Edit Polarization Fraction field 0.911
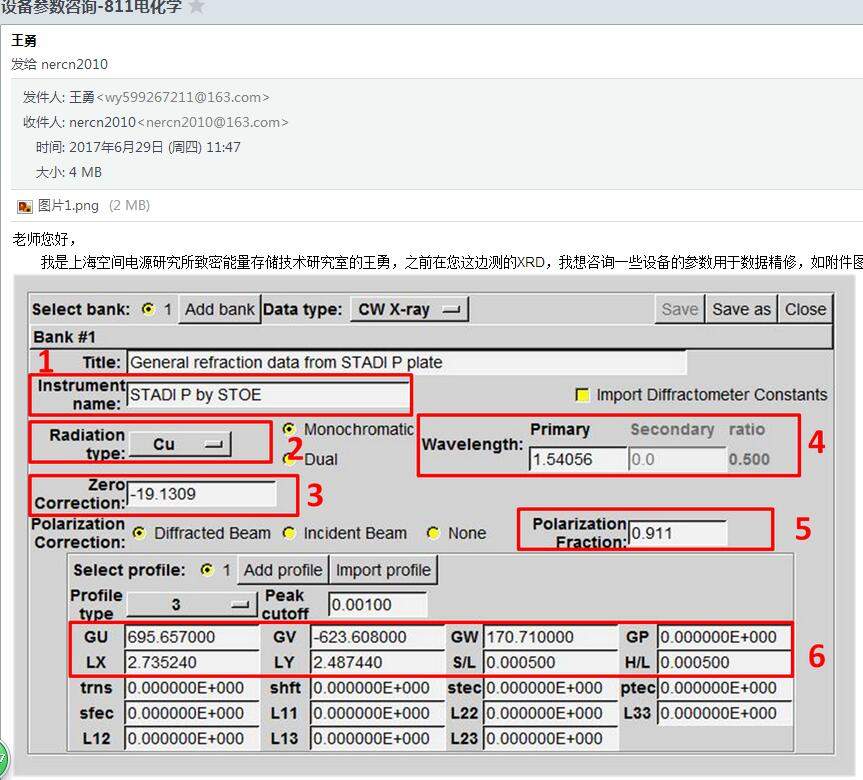The image size is (863, 780). 678,533
